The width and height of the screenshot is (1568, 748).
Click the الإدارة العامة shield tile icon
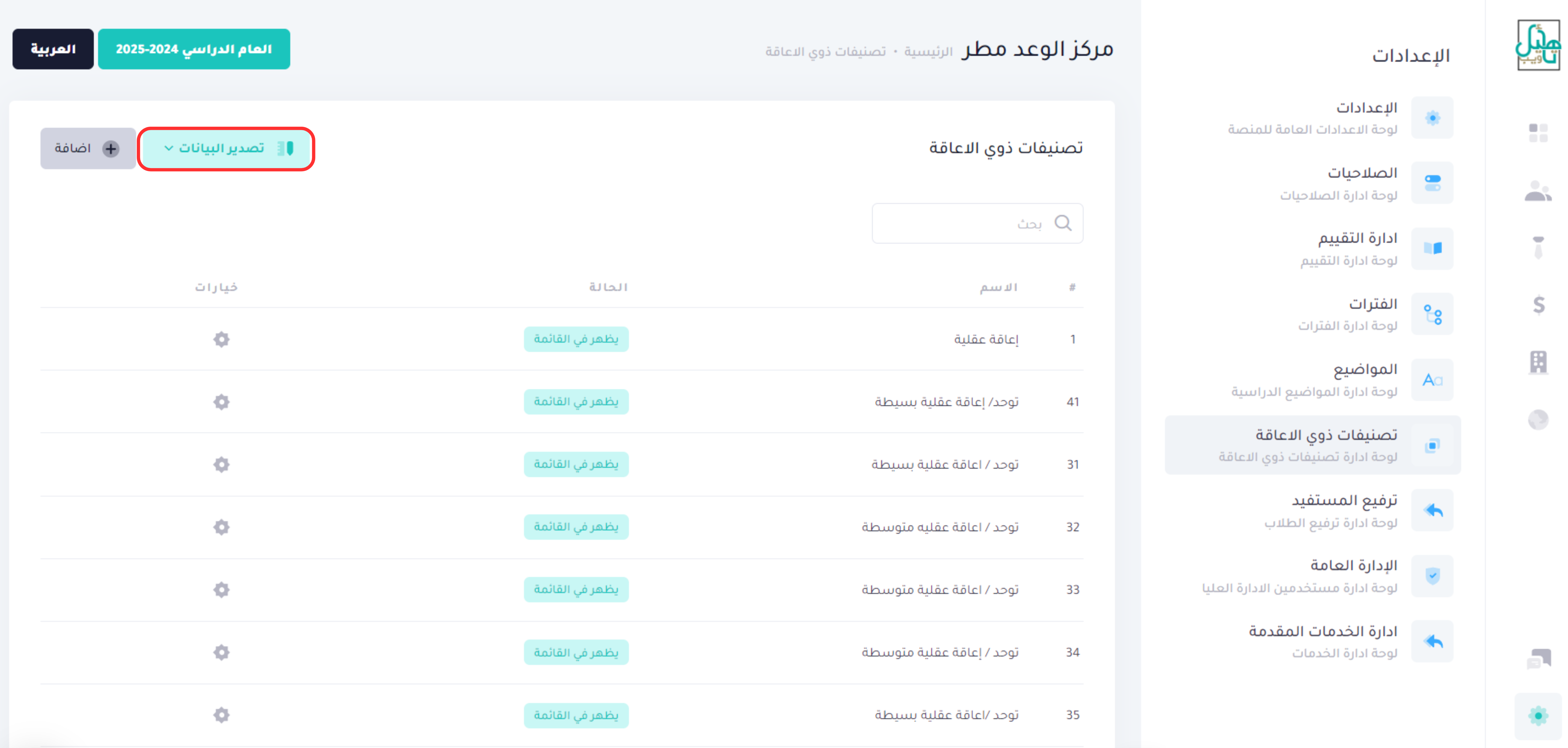(1432, 576)
